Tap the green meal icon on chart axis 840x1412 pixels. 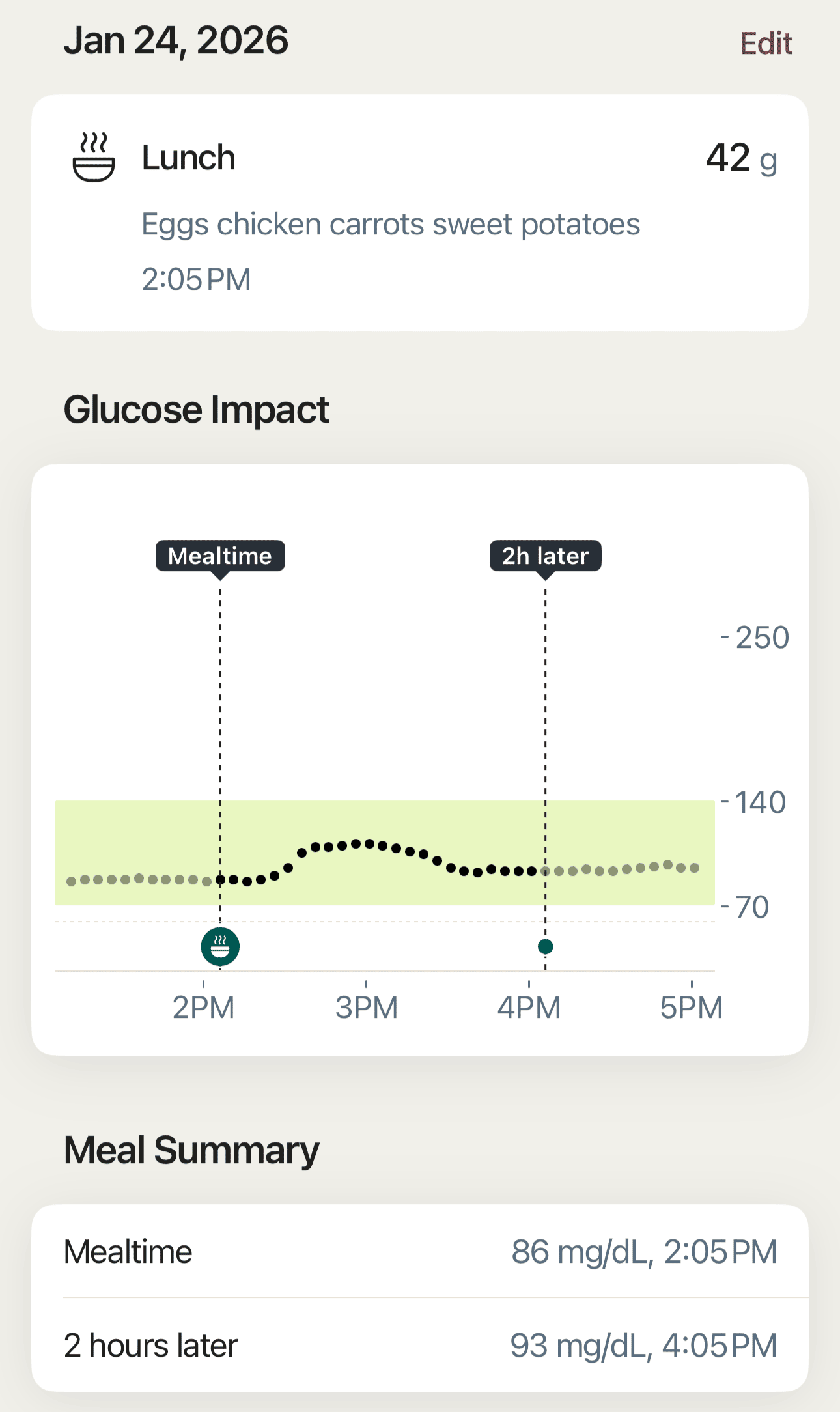[x=220, y=946]
